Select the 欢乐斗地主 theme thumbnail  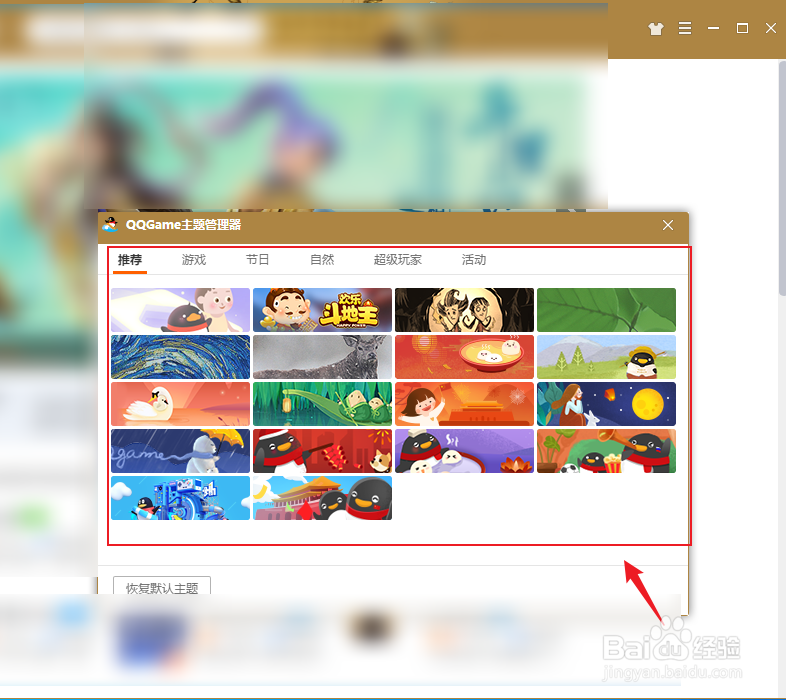[x=322, y=310]
